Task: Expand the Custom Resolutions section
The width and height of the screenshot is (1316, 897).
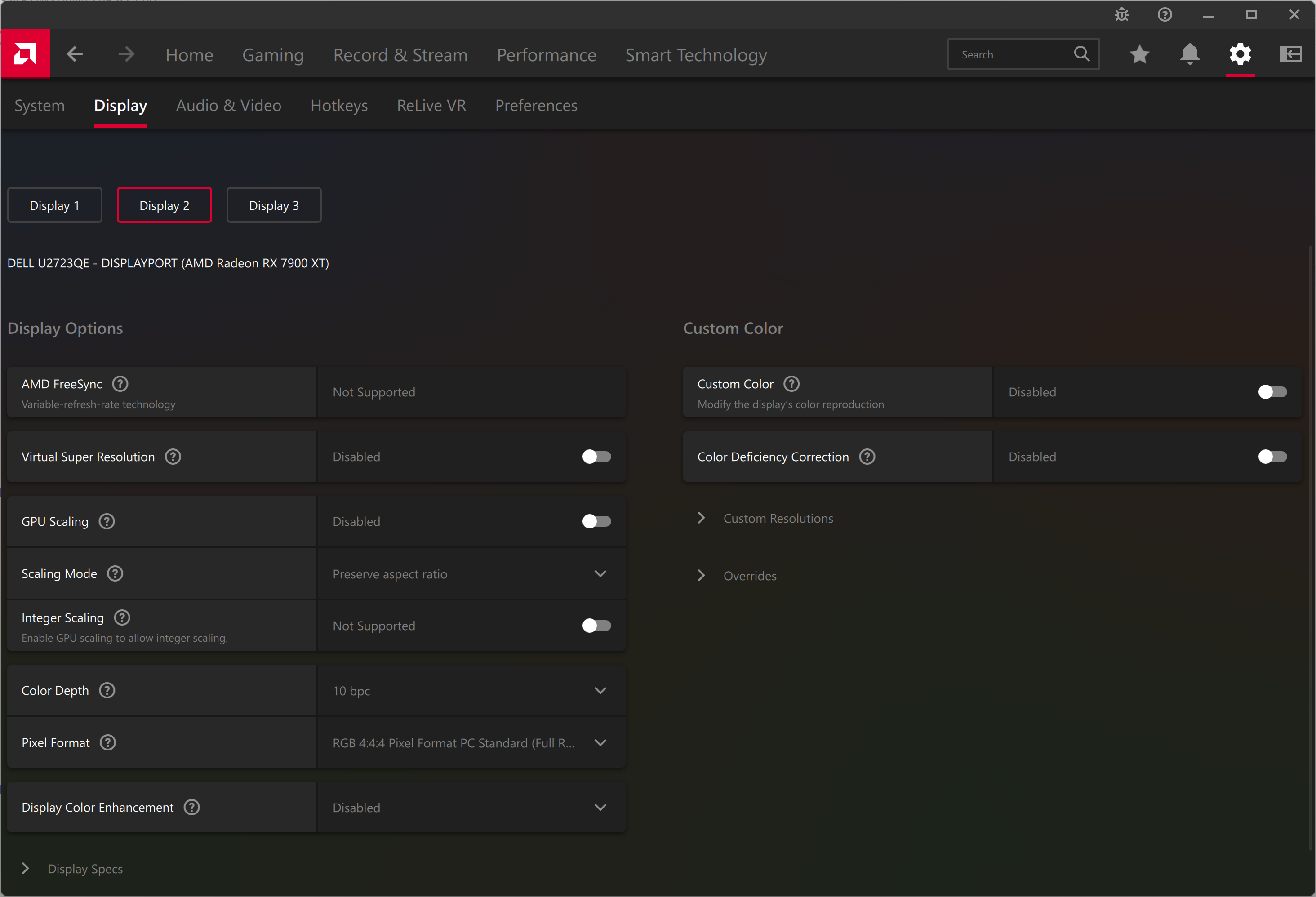Action: (x=778, y=518)
